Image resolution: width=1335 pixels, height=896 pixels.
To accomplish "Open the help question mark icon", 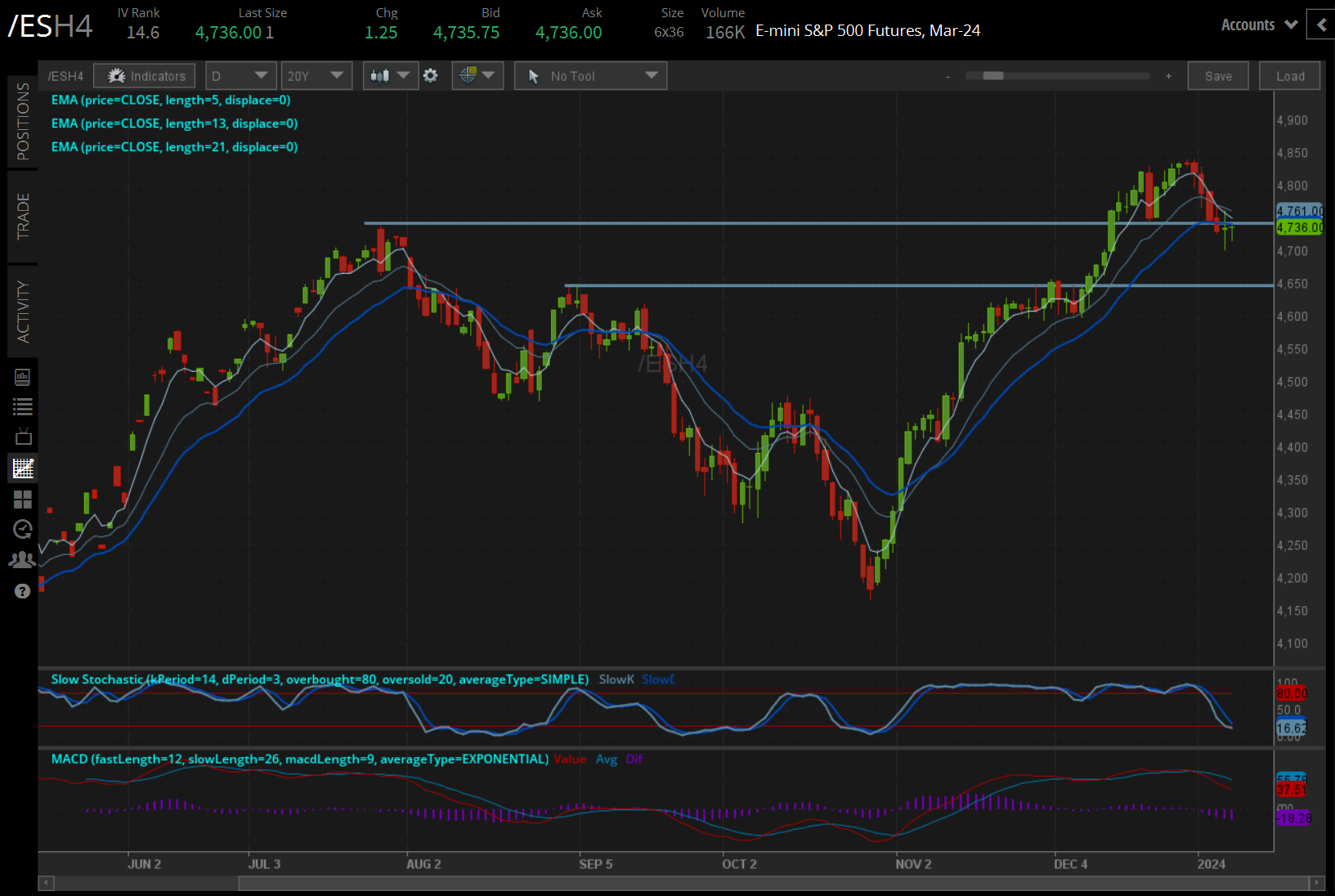I will click(23, 590).
